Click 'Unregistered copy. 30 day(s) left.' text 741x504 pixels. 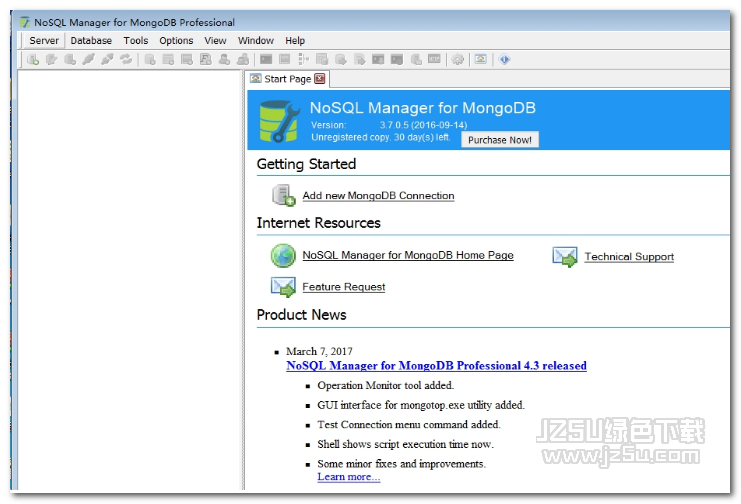pyautogui.click(x=380, y=137)
